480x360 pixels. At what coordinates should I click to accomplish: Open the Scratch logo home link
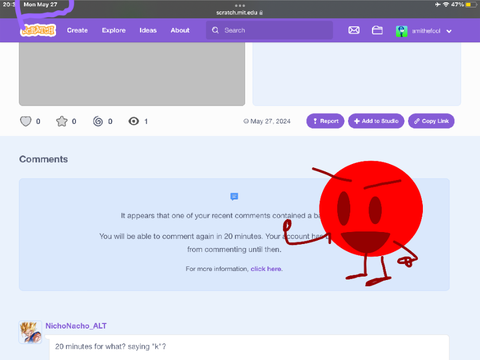coord(38,30)
